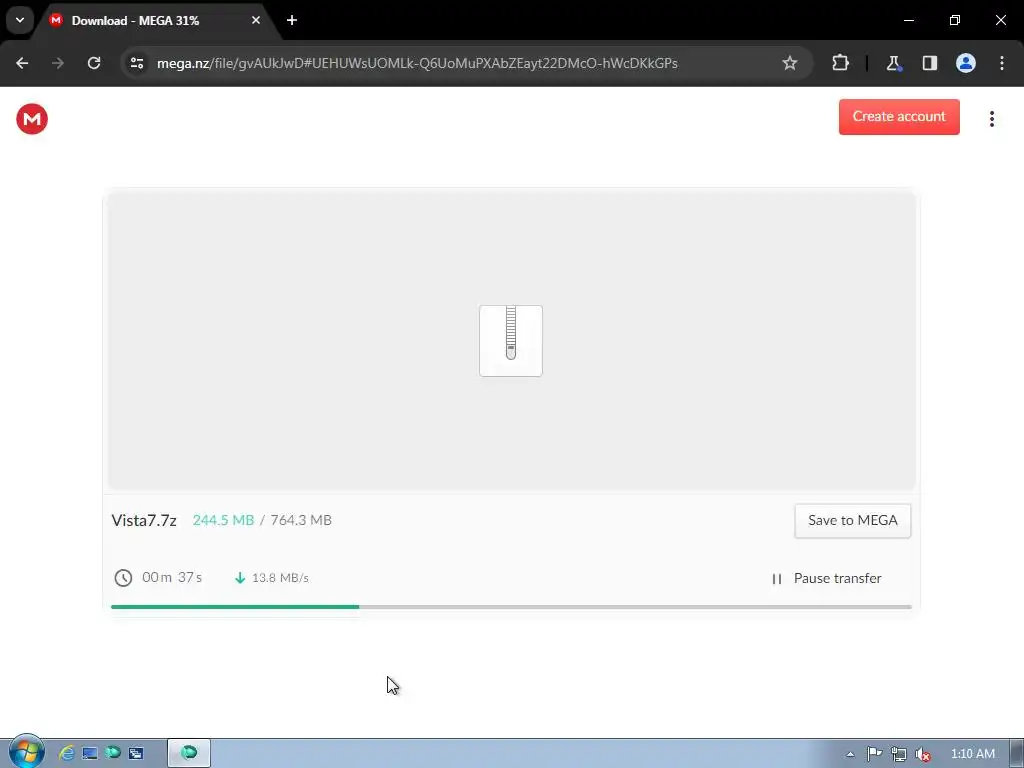
Task: Click the Save to MEGA button
Action: click(852, 520)
